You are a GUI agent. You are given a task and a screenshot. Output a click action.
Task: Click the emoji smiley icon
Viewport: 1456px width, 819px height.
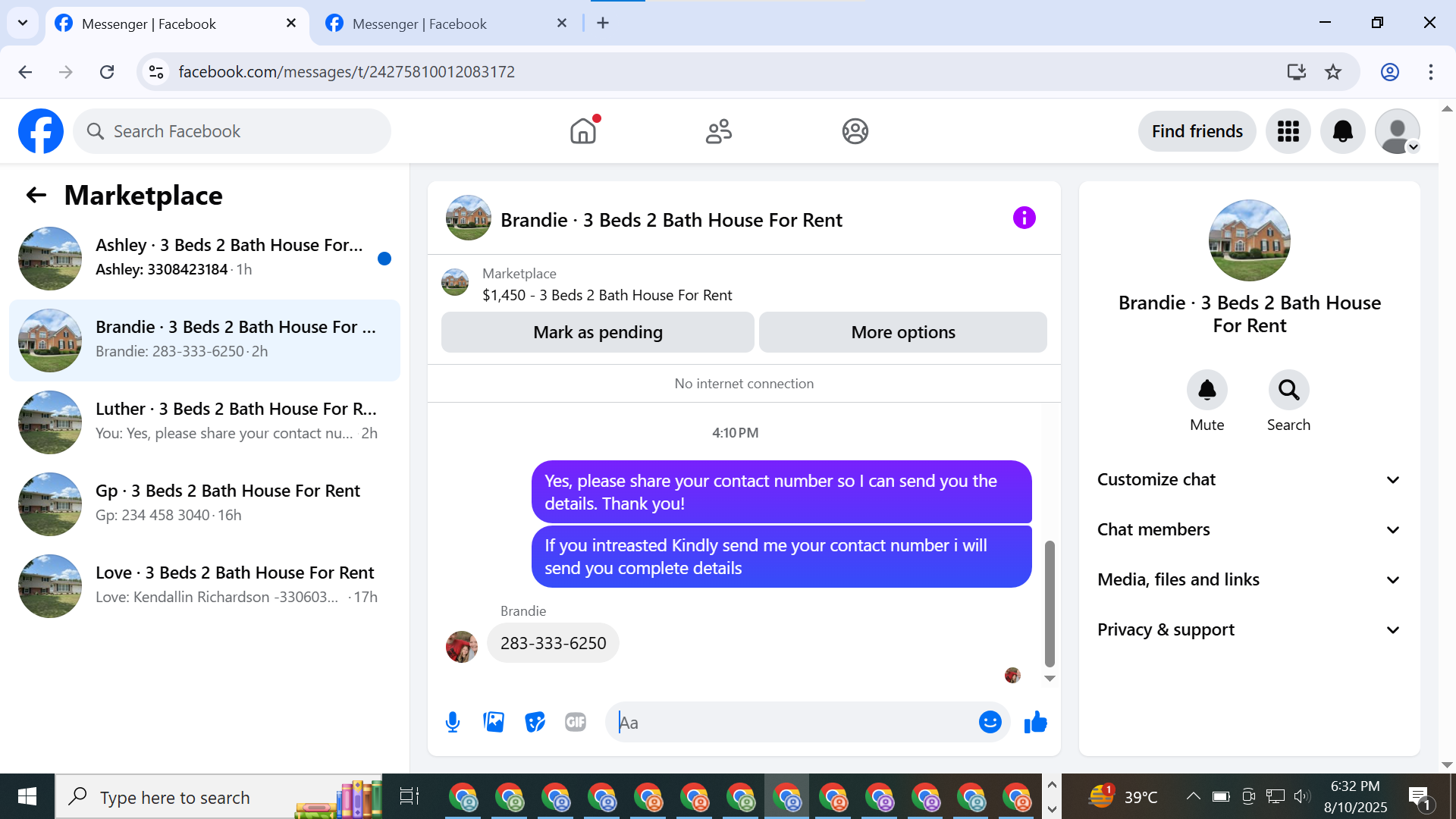(990, 723)
